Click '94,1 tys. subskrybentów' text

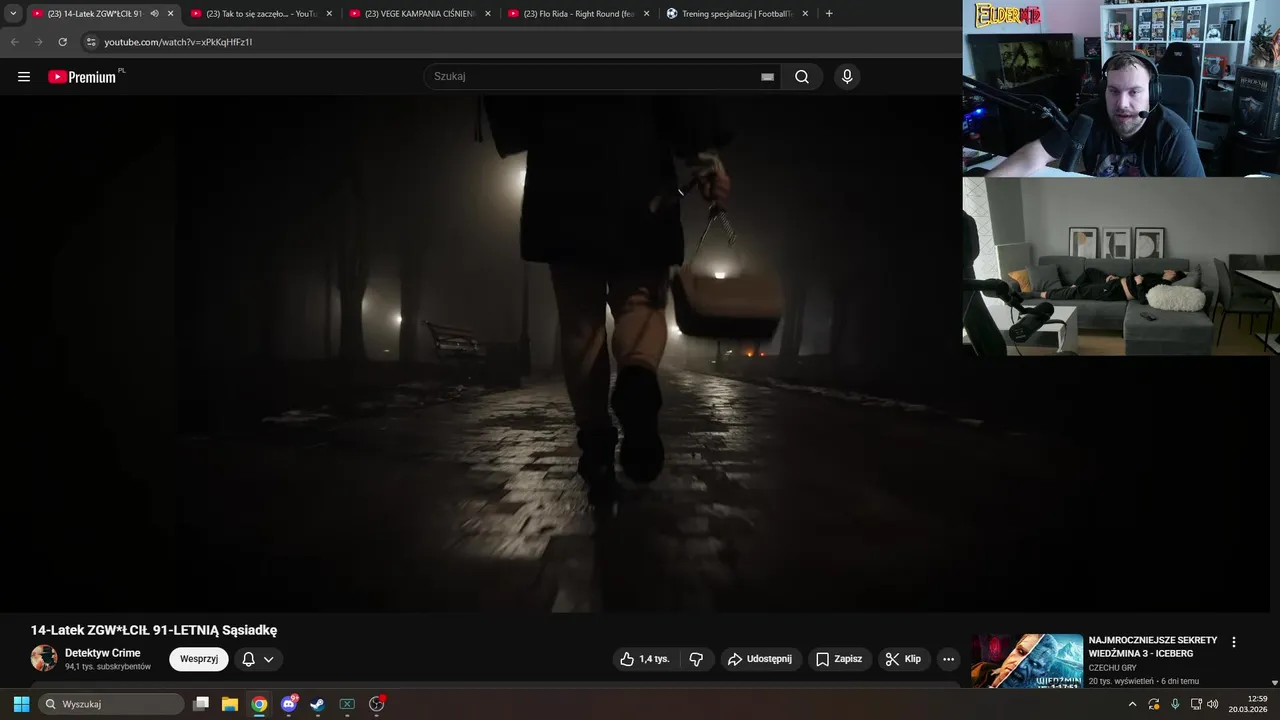pos(108,667)
